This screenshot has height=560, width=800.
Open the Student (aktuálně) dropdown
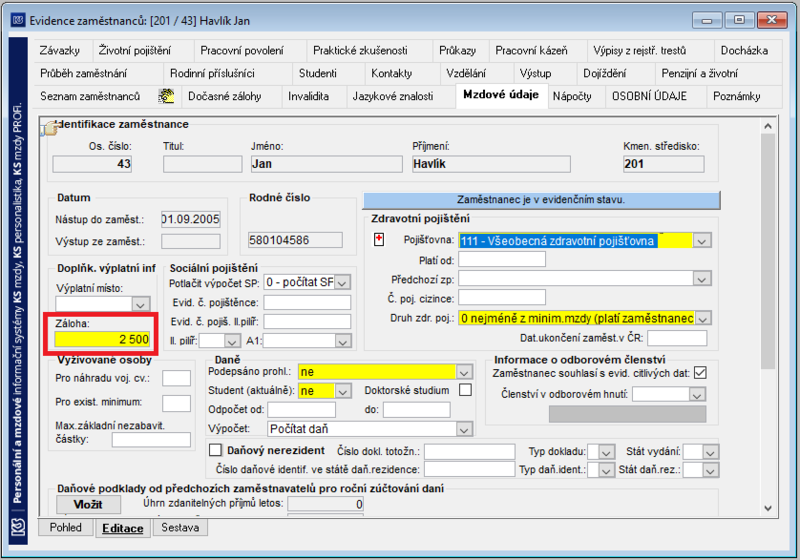coord(343,392)
